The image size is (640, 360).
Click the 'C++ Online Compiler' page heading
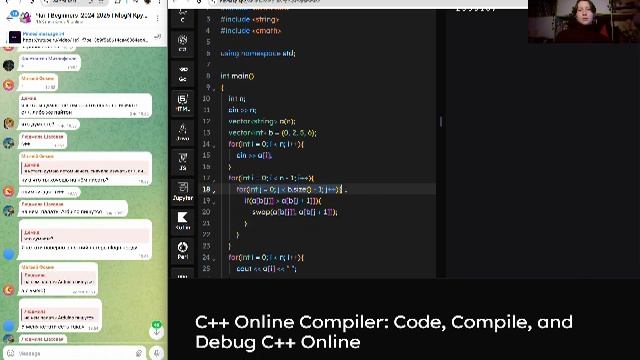384,332
